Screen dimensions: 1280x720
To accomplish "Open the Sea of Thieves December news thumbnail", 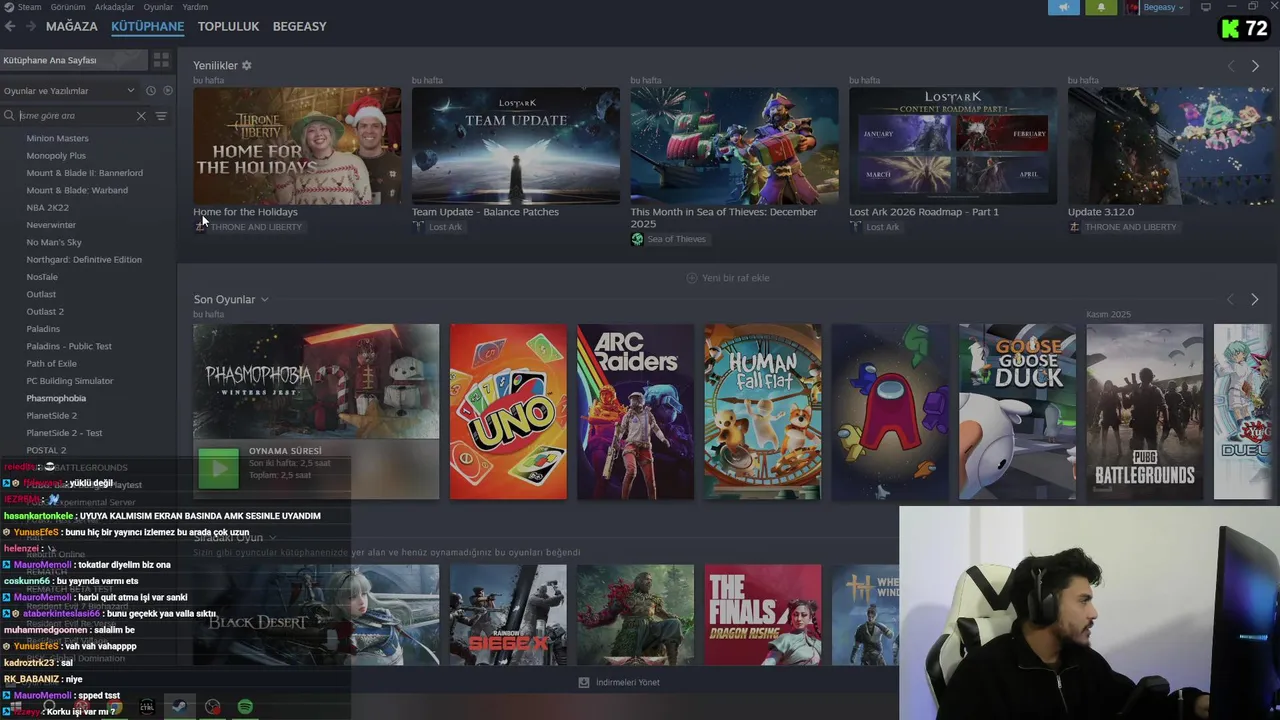I will [x=734, y=146].
